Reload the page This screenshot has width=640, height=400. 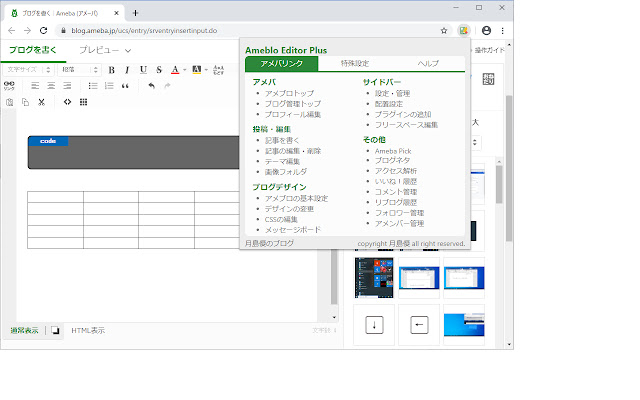(x=43, y=31)
